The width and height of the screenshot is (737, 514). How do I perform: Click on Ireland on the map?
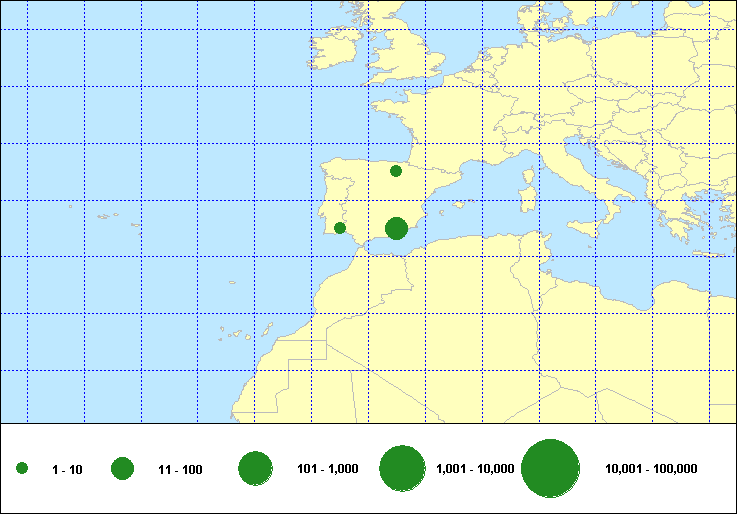[333, 53]
